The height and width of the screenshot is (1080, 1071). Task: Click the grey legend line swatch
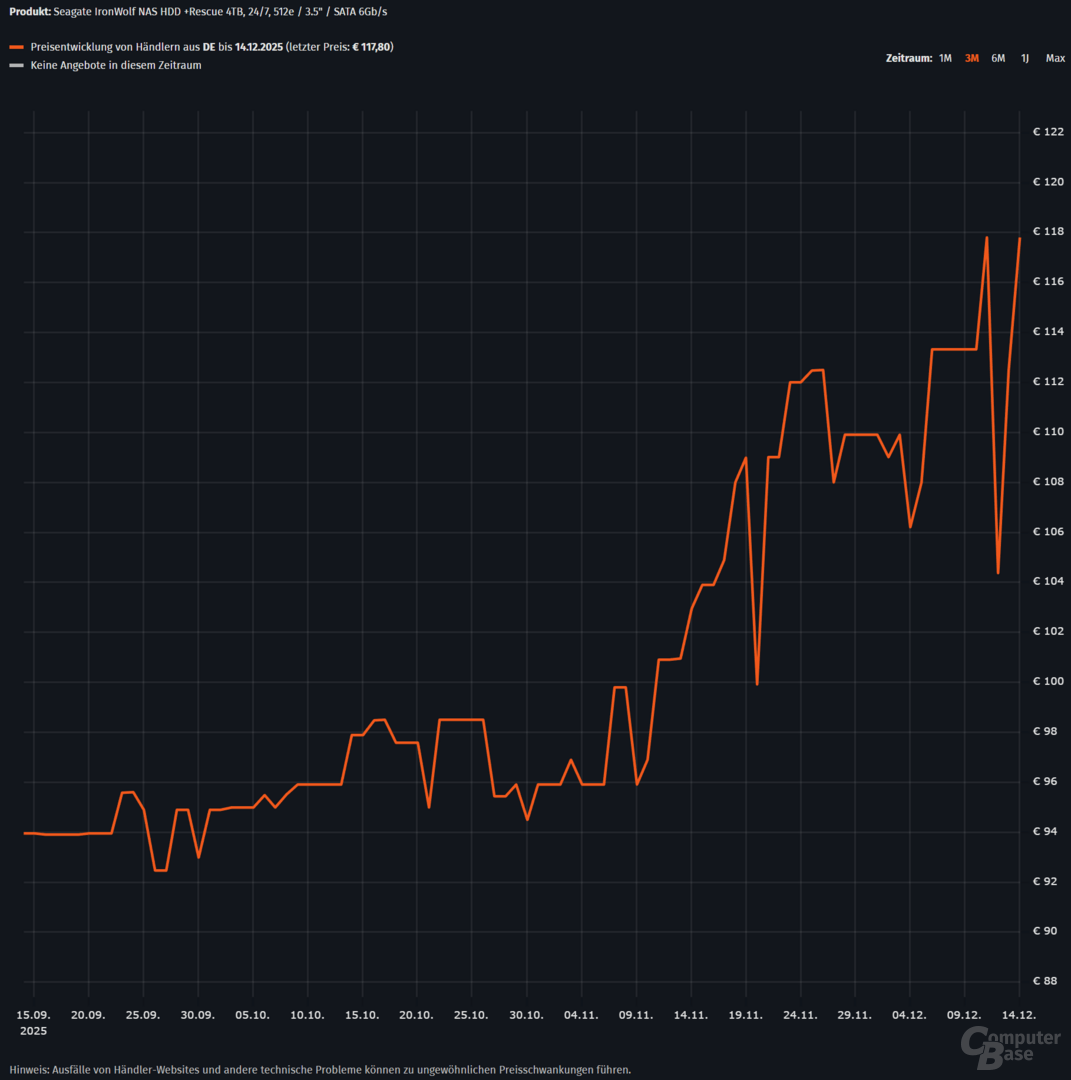point(16,65)
